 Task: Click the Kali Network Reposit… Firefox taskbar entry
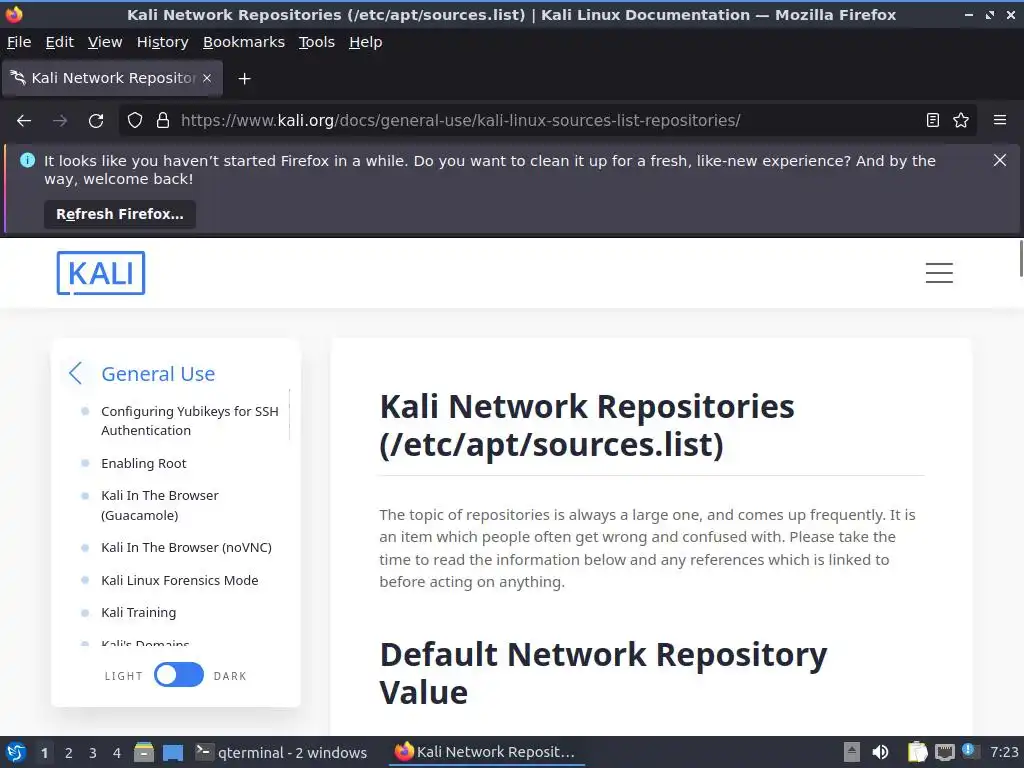click(x=487, y=752)
